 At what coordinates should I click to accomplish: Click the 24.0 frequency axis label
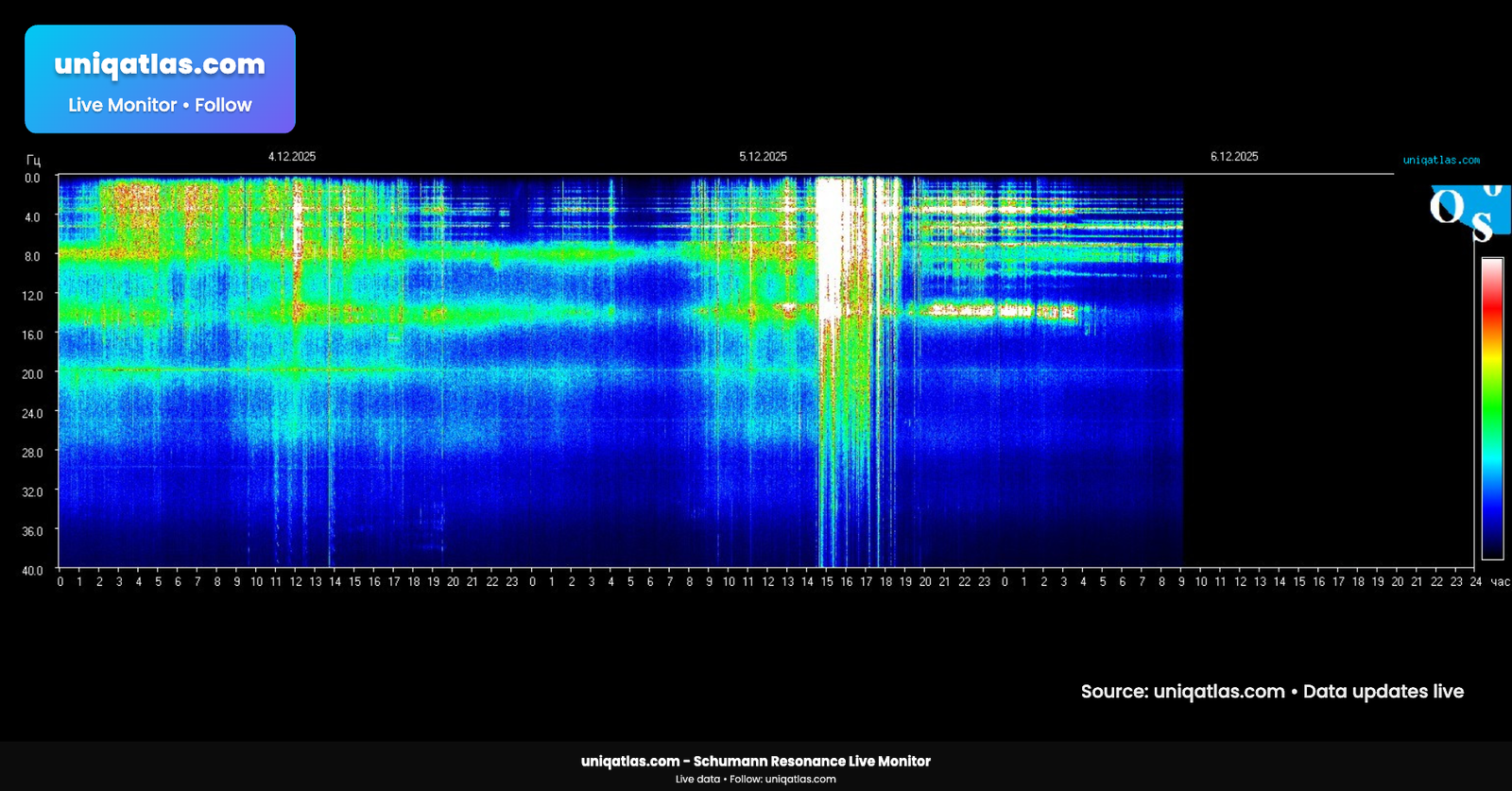pyautogui.click(x=32, y=414)
